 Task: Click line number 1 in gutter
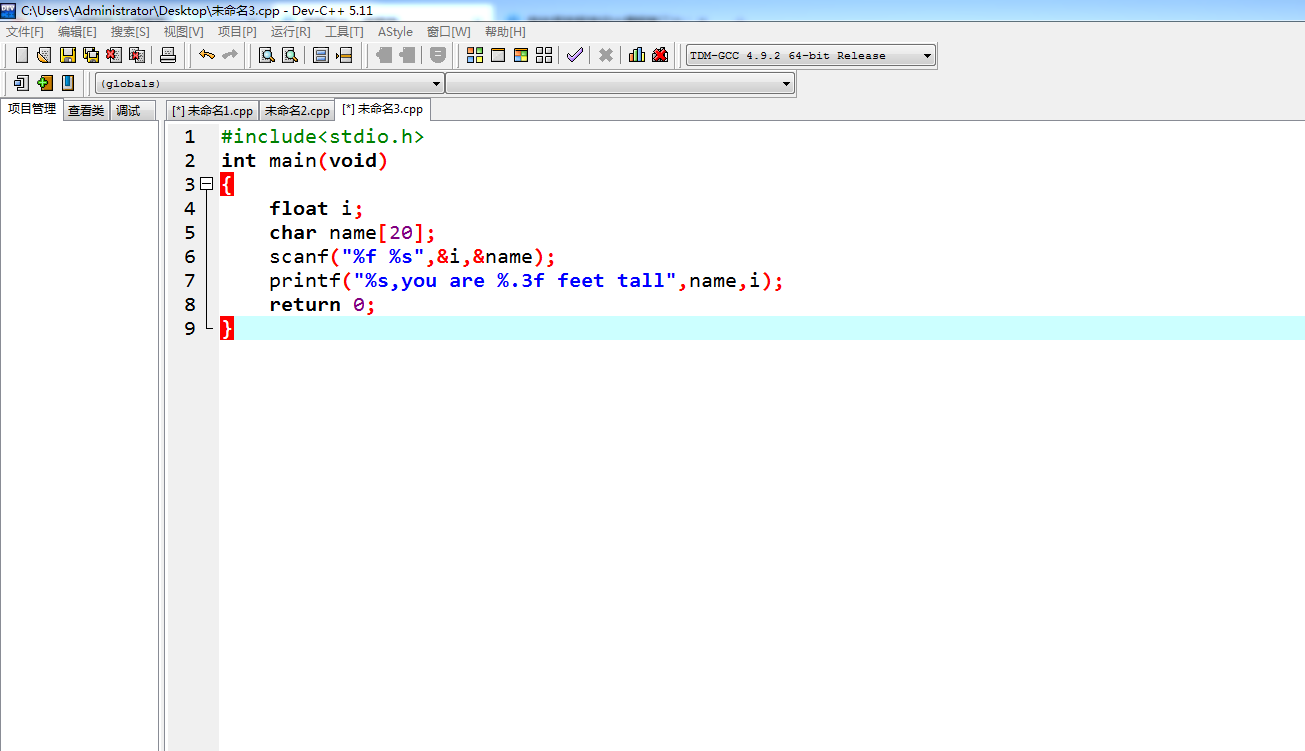[190, 136]
